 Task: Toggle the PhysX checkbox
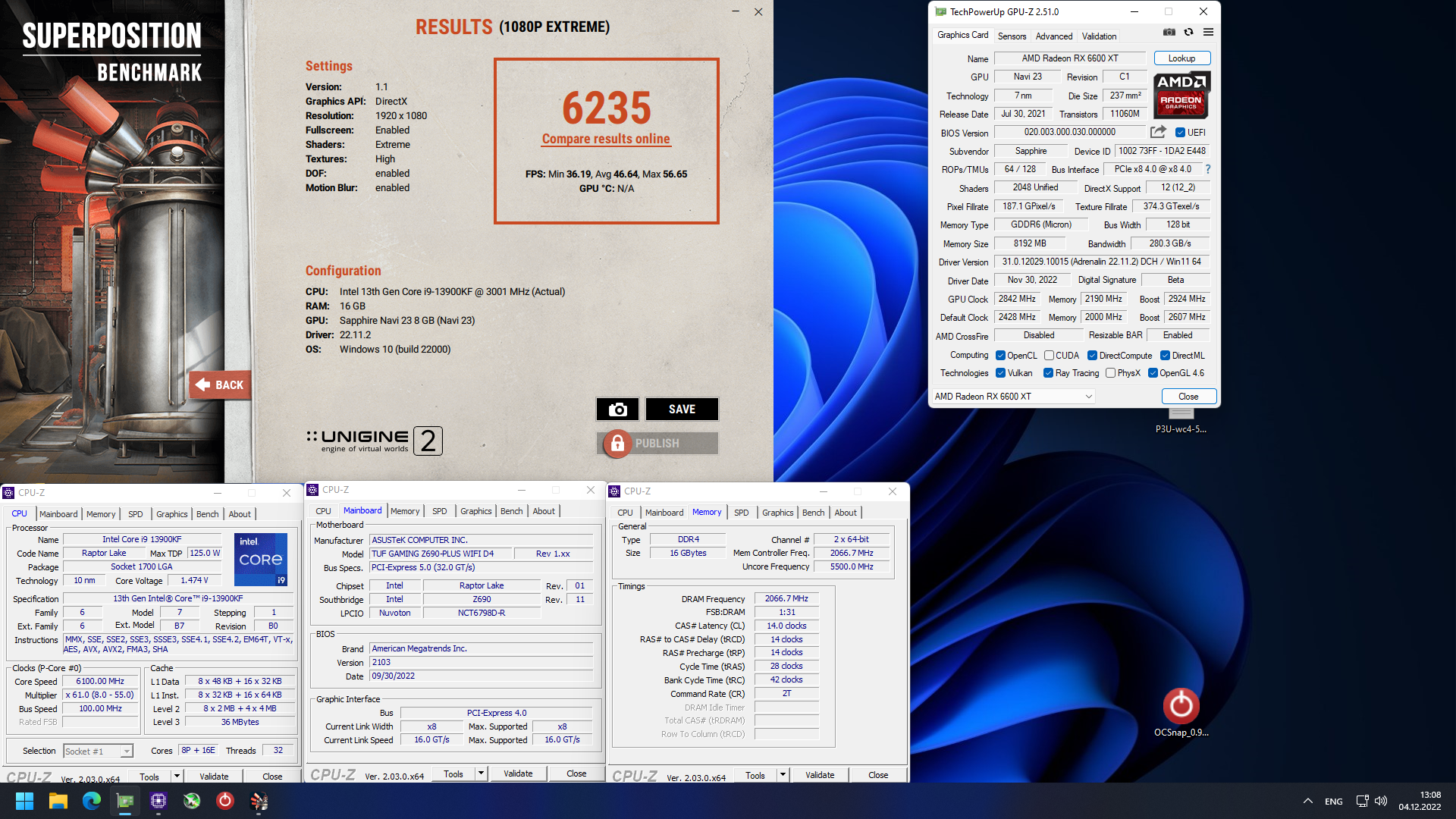click(x=1110, y=373)
